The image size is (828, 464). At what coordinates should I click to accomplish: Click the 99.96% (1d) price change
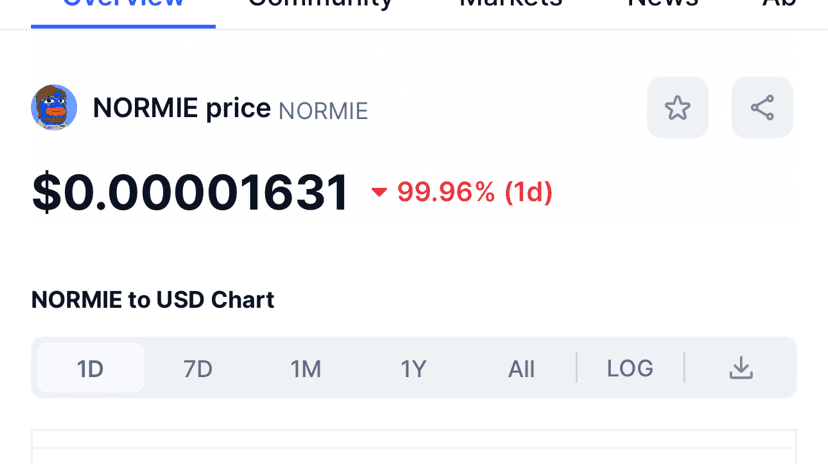(x=475, y=192)
